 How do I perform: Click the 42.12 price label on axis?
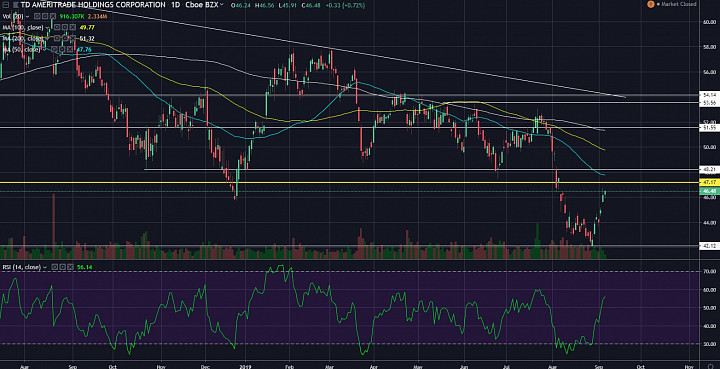[x=709, y=246]
